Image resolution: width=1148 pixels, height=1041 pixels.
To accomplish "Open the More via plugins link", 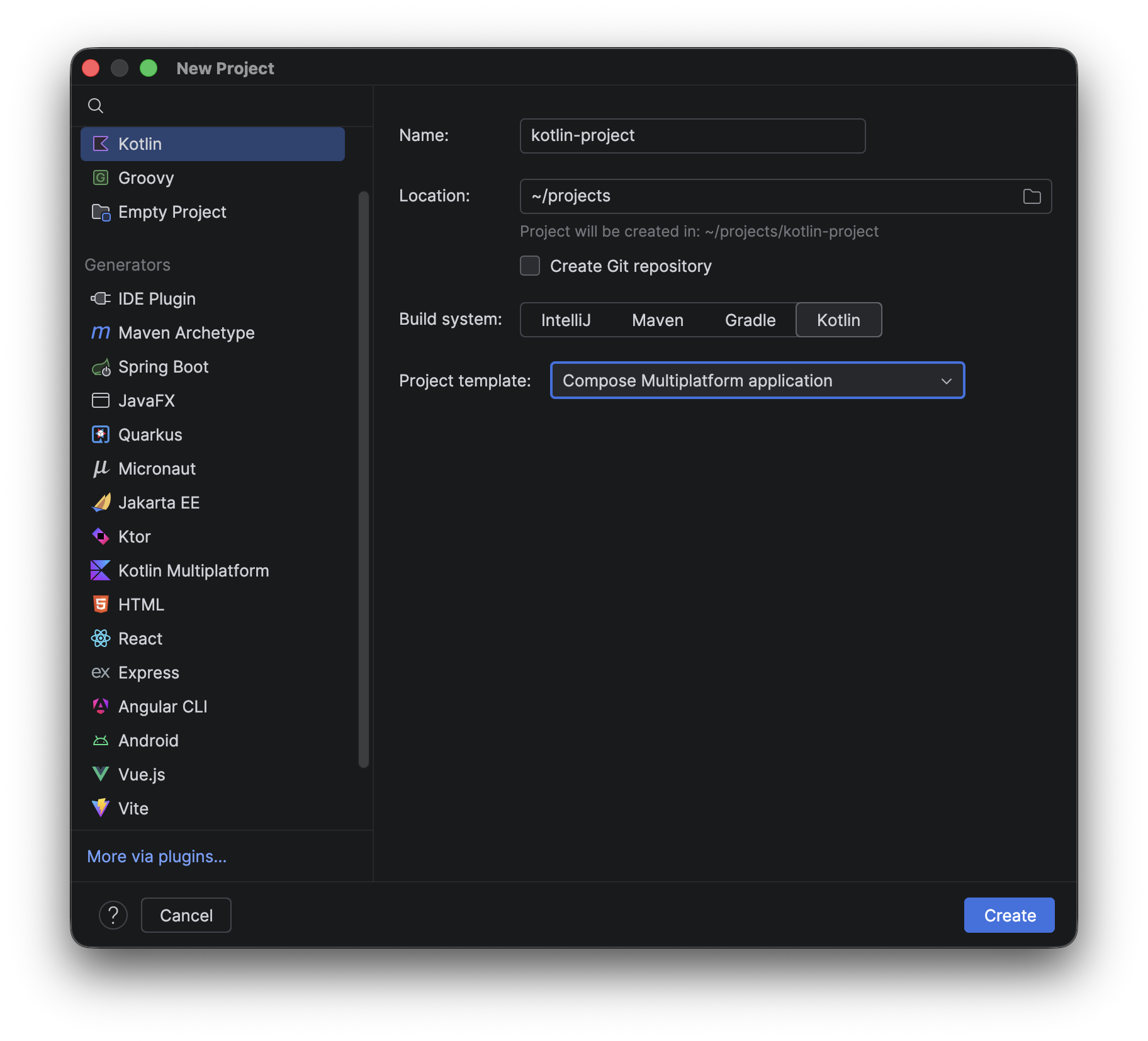I will 157,857.
